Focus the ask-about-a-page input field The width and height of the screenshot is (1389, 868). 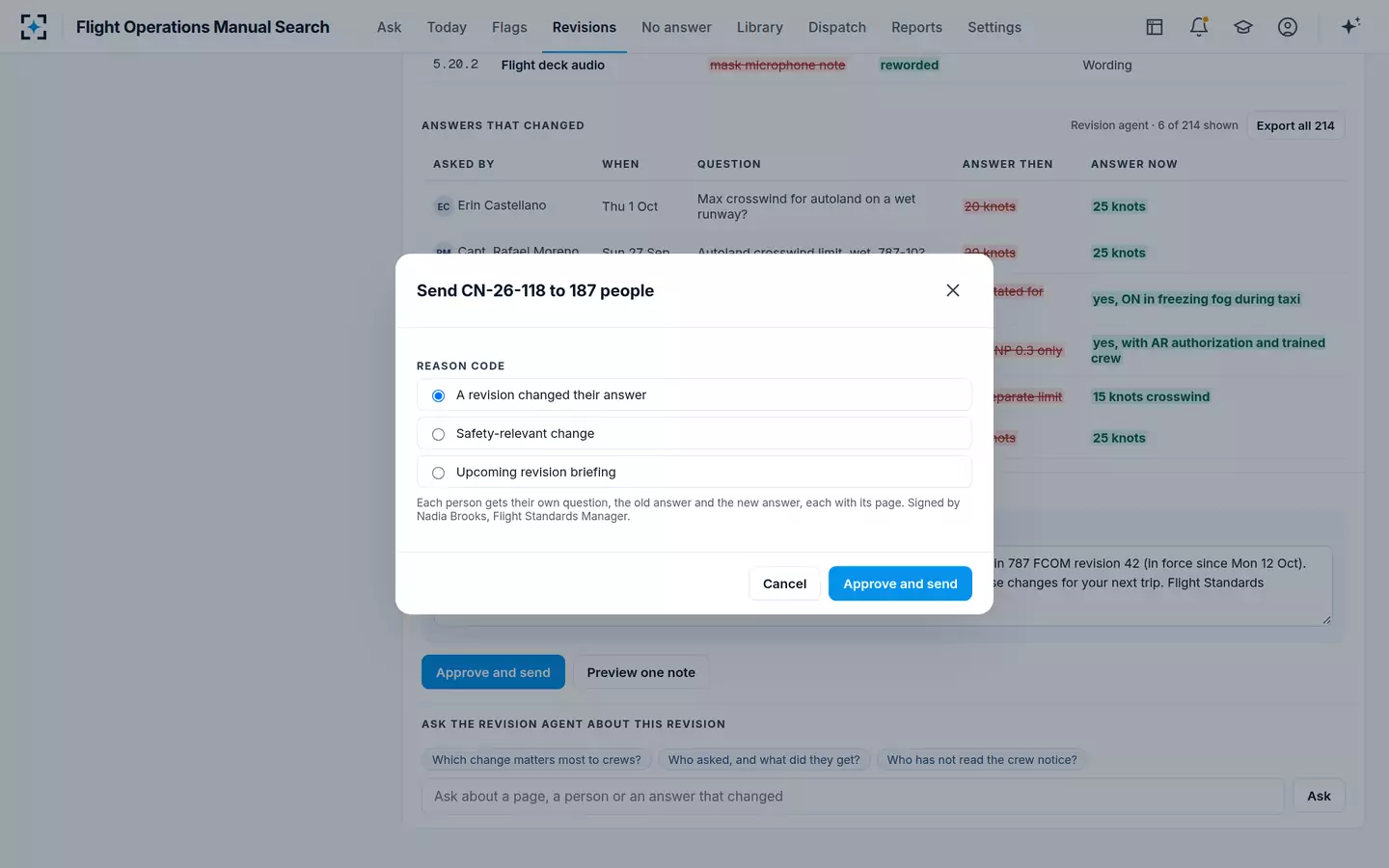click(853, 796)
